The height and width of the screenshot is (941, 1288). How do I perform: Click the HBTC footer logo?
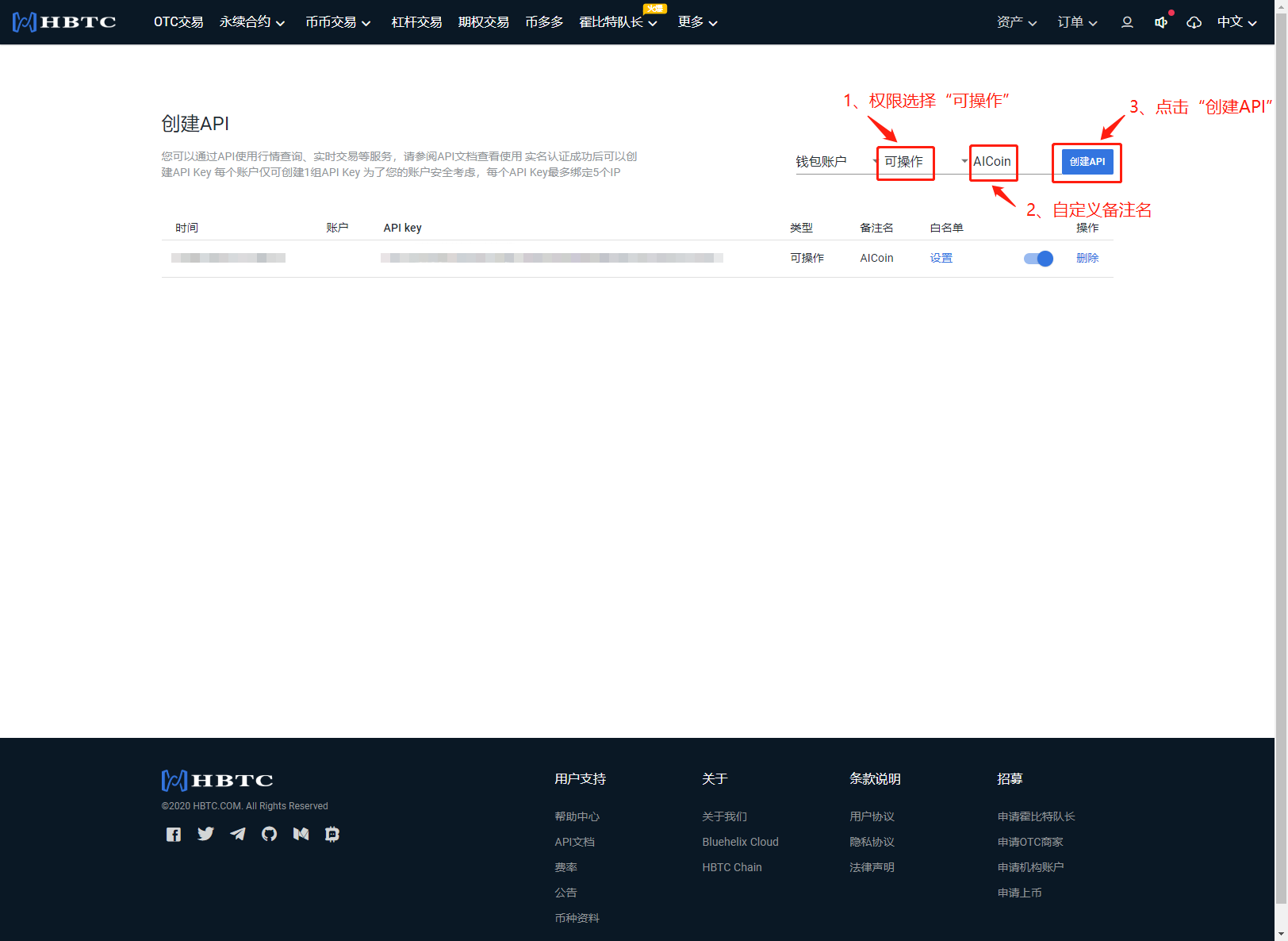[x=217, y=781]
